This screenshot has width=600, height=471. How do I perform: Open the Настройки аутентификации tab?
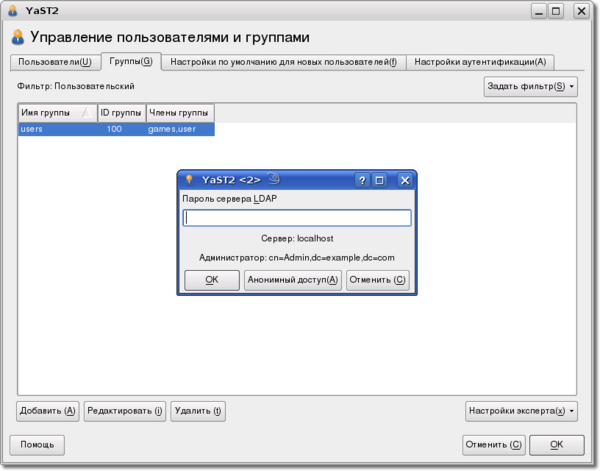tap(480, 62)
